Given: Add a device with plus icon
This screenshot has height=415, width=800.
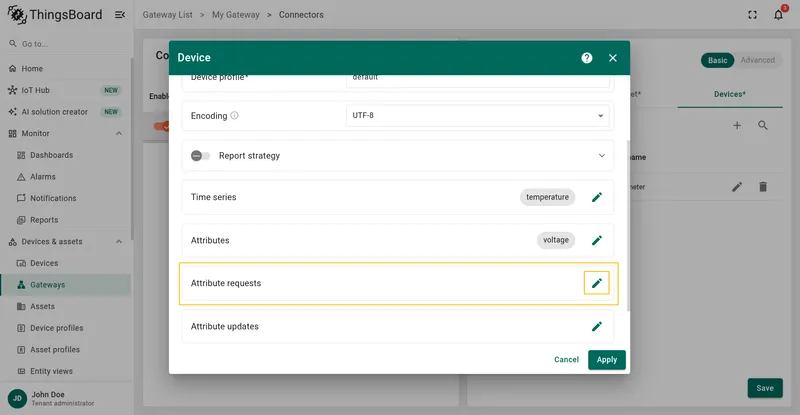Looking at the screenshot, I should tap(737, 125).
